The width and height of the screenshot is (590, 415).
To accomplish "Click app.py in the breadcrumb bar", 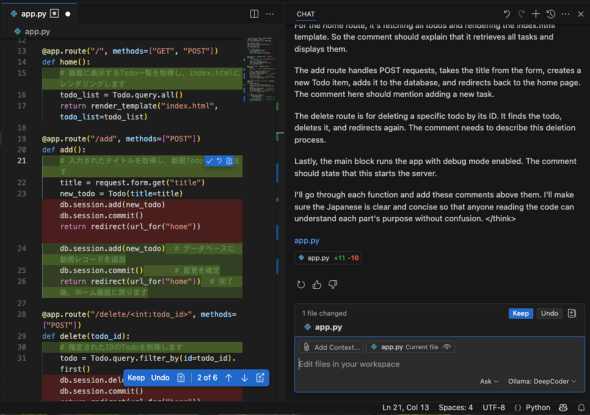I will pyautogui.click(x=32, y=32).
